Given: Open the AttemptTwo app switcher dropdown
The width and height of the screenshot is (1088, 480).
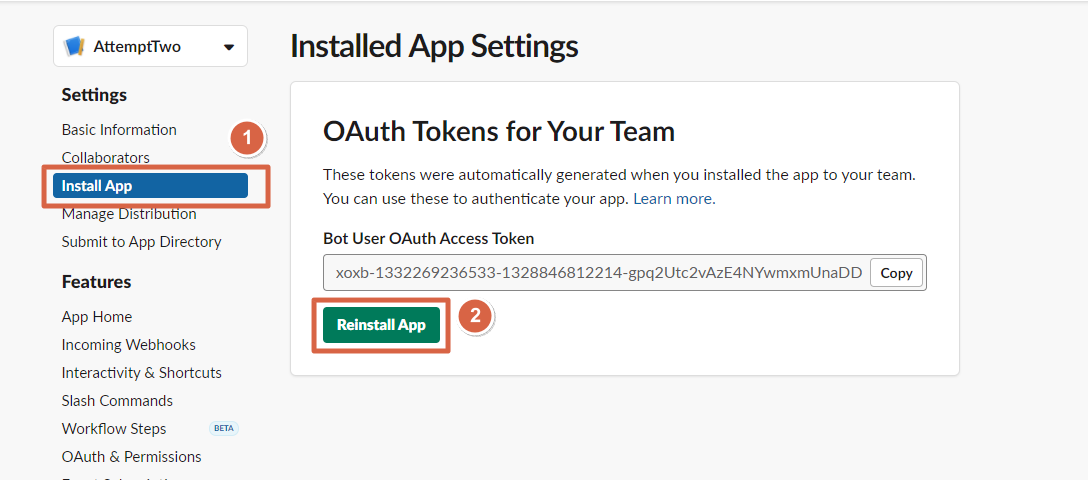Looking at the screenshot, I should (150, 47).
